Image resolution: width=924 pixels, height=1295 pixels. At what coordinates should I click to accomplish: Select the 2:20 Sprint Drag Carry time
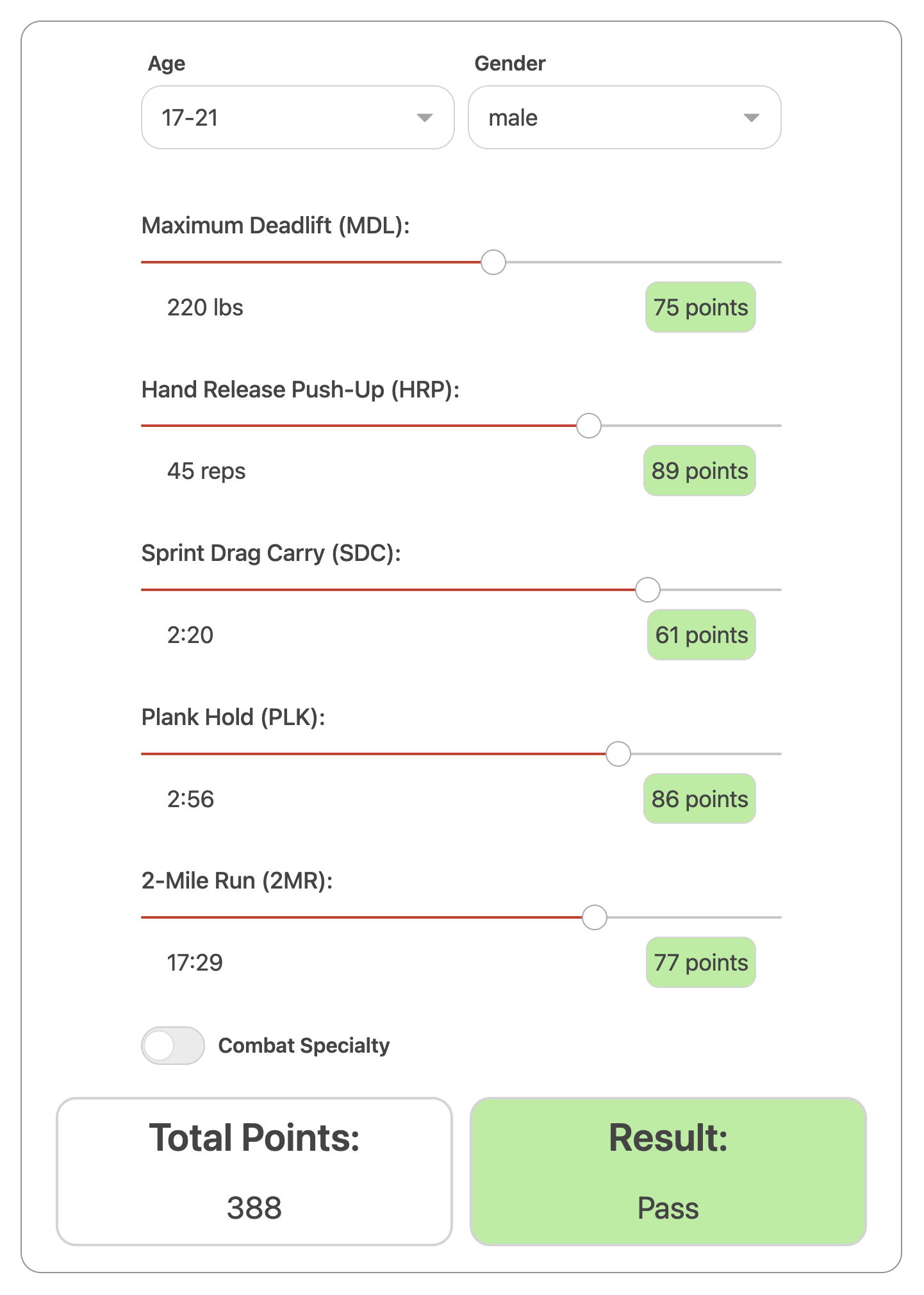coord(190,635)
